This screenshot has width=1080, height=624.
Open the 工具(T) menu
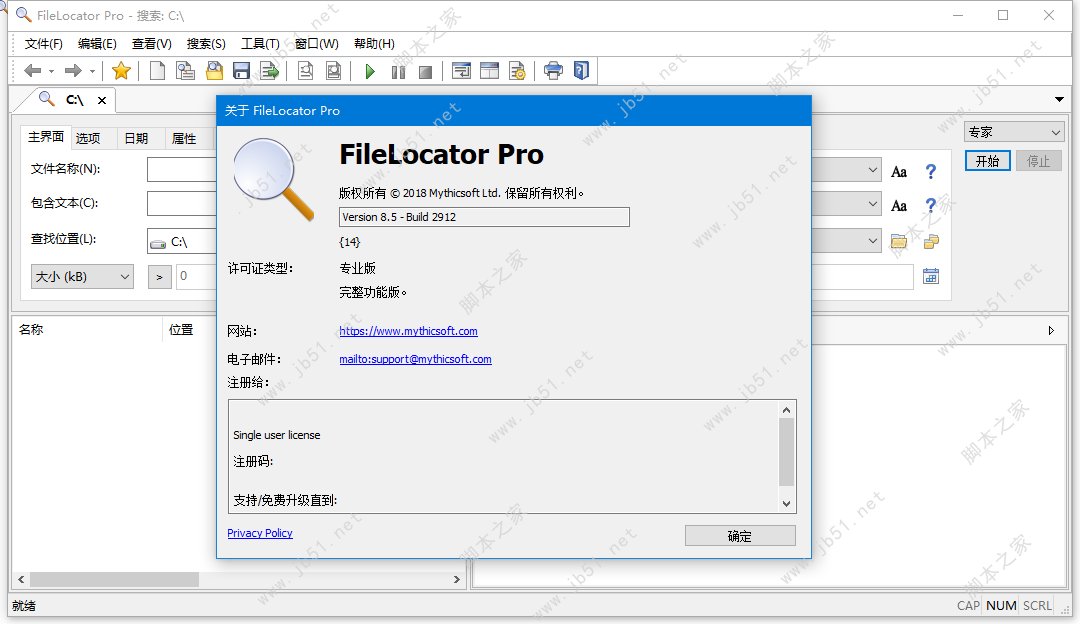tap(260, 44)
